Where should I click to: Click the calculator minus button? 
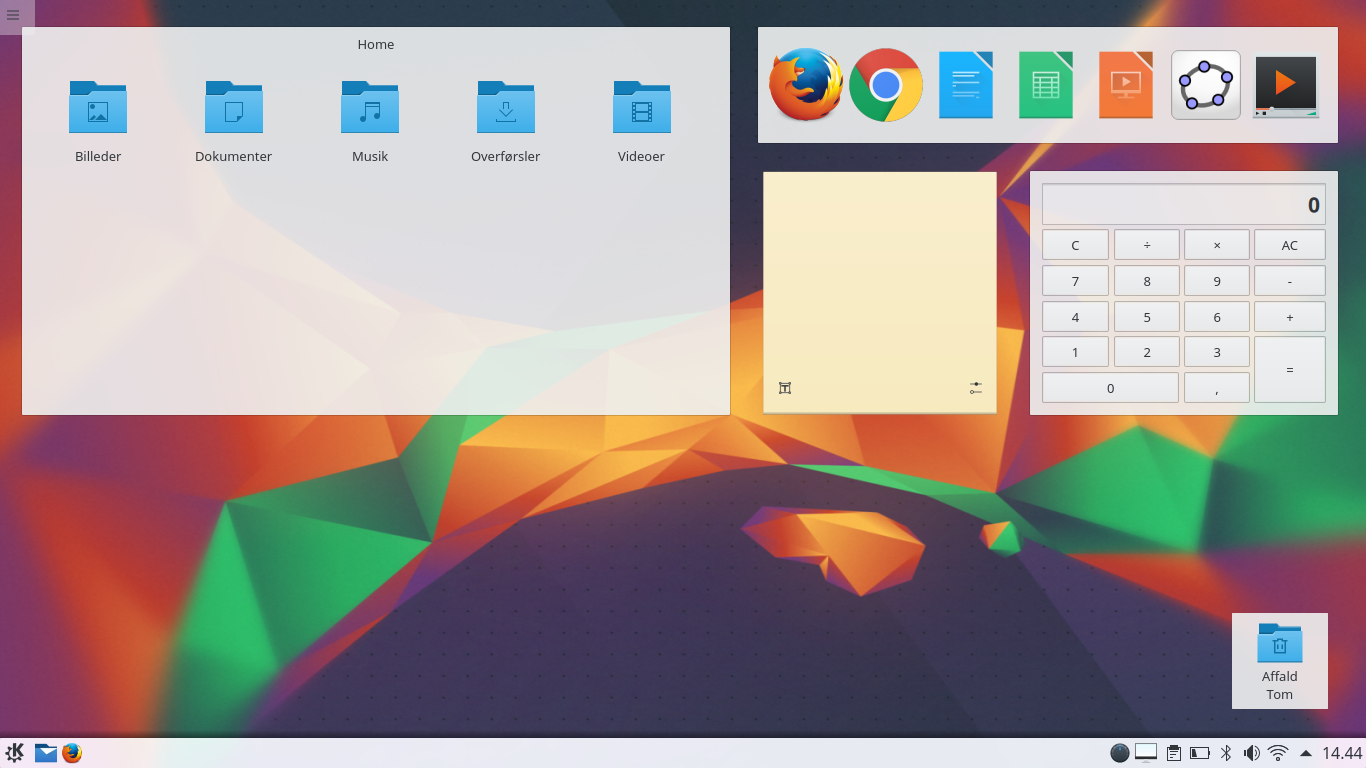1290,281
